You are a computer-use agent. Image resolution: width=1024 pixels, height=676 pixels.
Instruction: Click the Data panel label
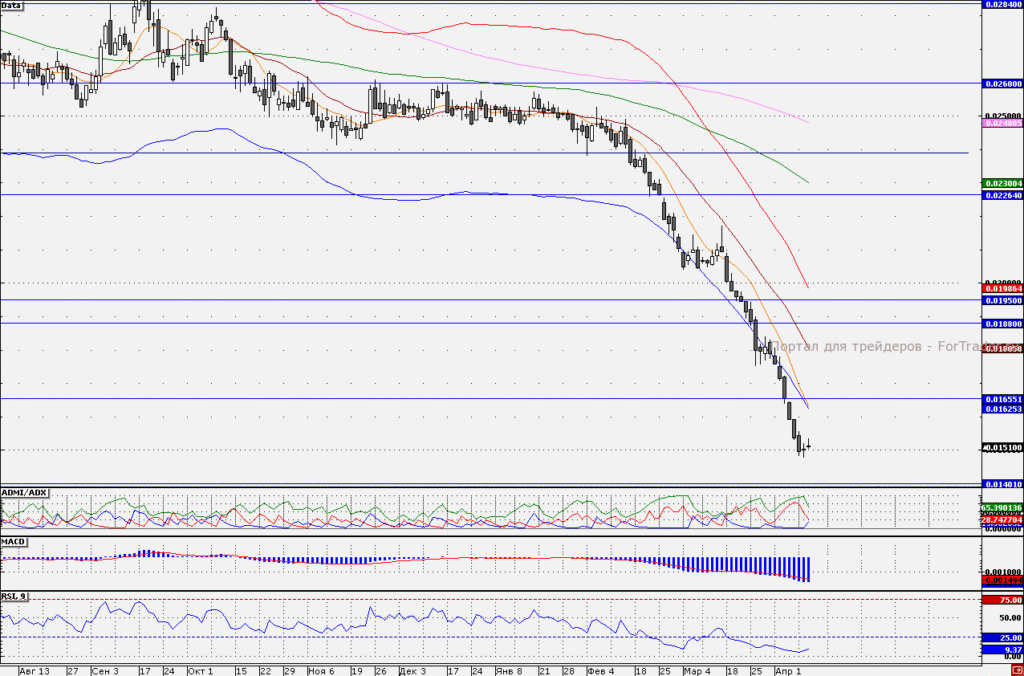[x=11, y=5]
